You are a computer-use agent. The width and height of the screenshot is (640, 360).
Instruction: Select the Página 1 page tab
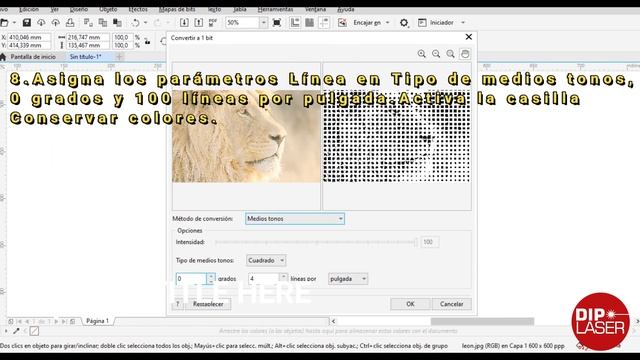(x=98, y=321)
